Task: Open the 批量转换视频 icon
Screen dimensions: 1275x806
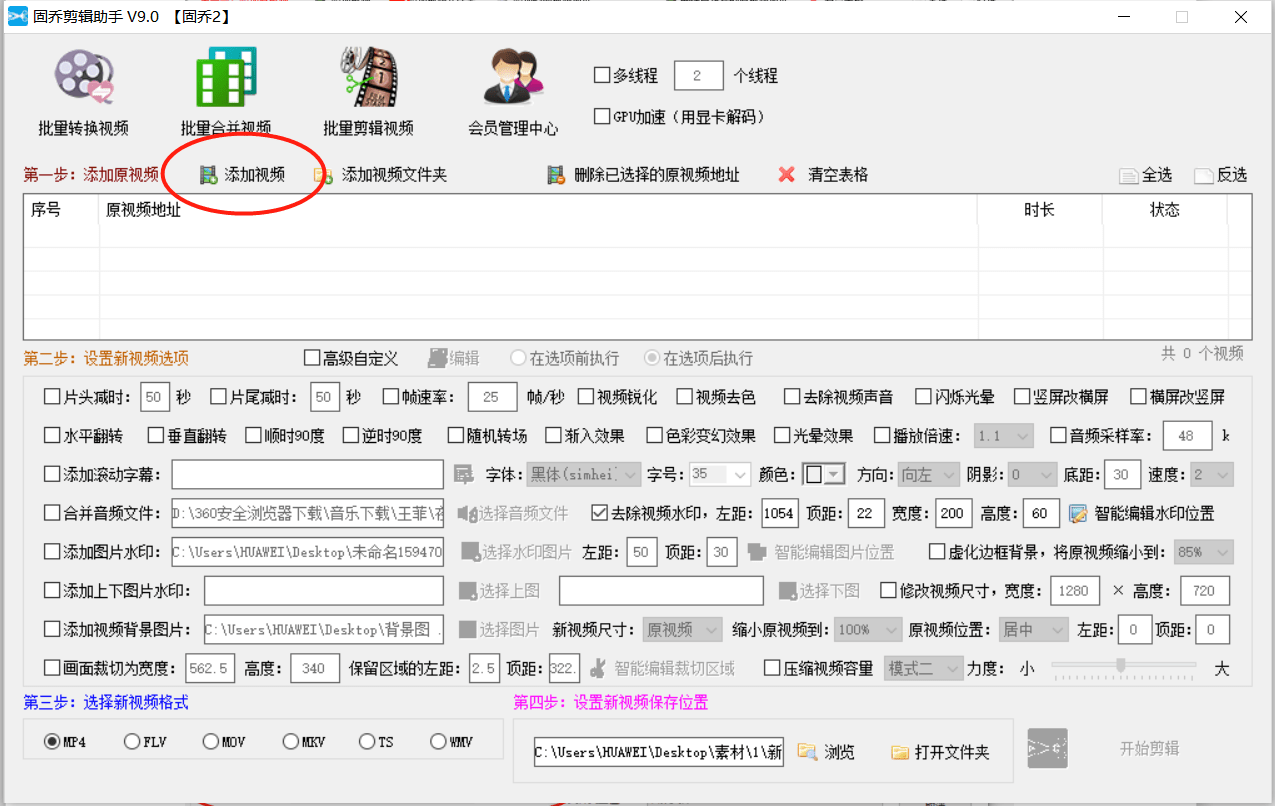Action: tap(84, 78)
